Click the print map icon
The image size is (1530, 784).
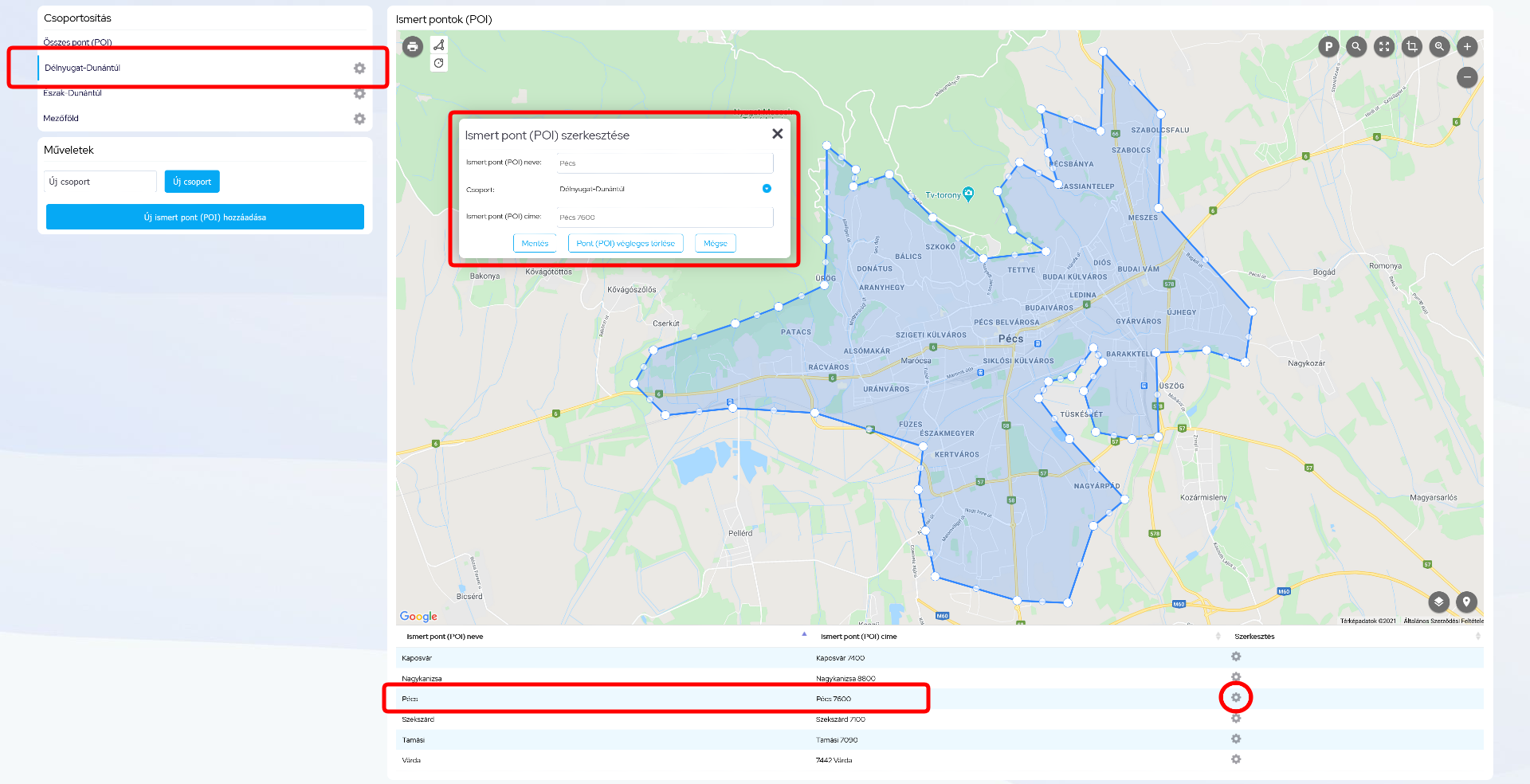412,47
